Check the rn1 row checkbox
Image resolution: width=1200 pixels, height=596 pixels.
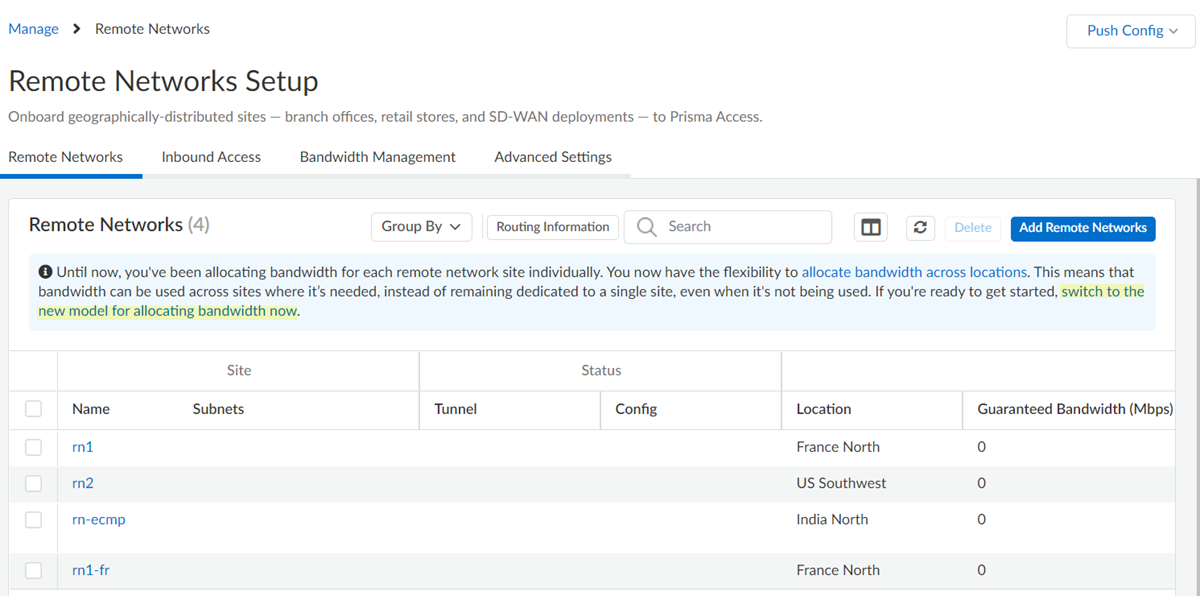point(33,446)
